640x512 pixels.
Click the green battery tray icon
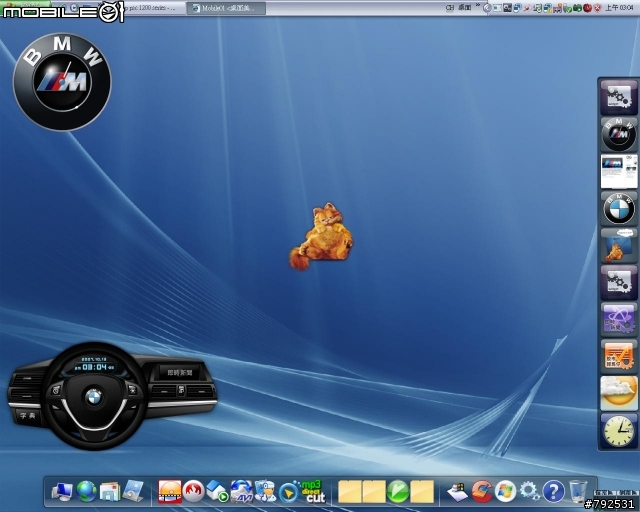pos(577,8)
